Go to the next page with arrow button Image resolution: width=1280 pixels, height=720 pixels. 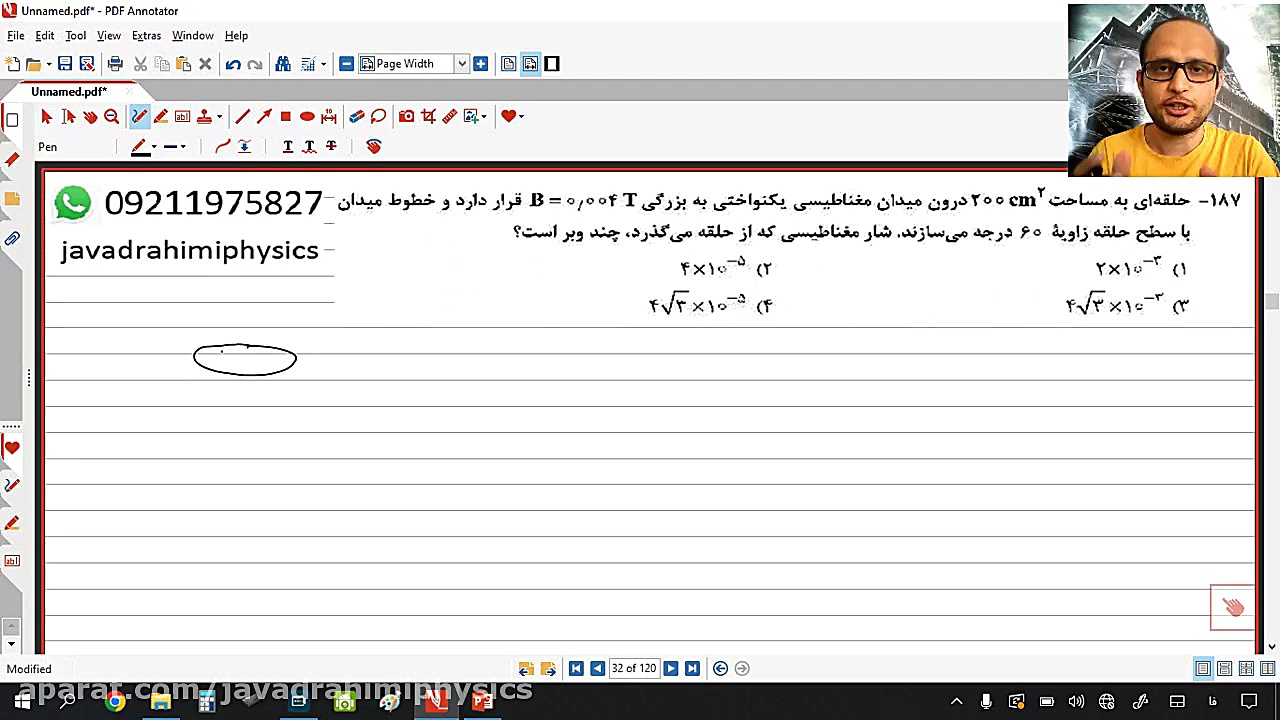(x=670, y=668)
